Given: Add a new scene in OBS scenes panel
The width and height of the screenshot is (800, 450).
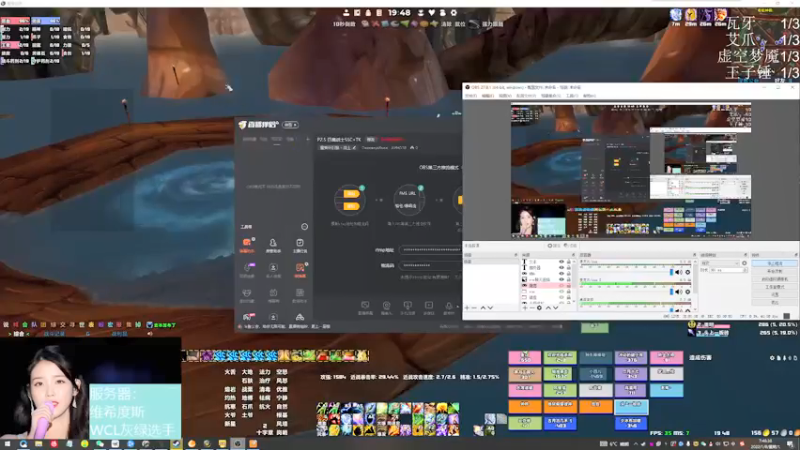Looking at the screenshot, I should pos(467,308).
